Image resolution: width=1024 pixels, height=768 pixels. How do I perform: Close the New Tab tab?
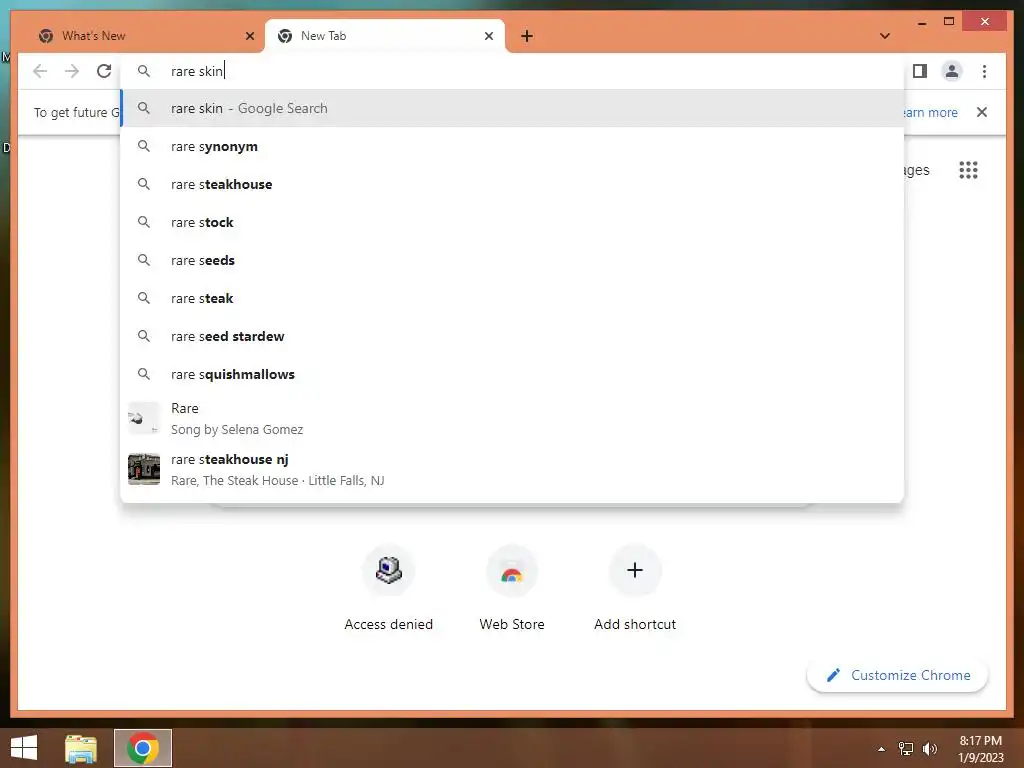(x=488, y=36)
